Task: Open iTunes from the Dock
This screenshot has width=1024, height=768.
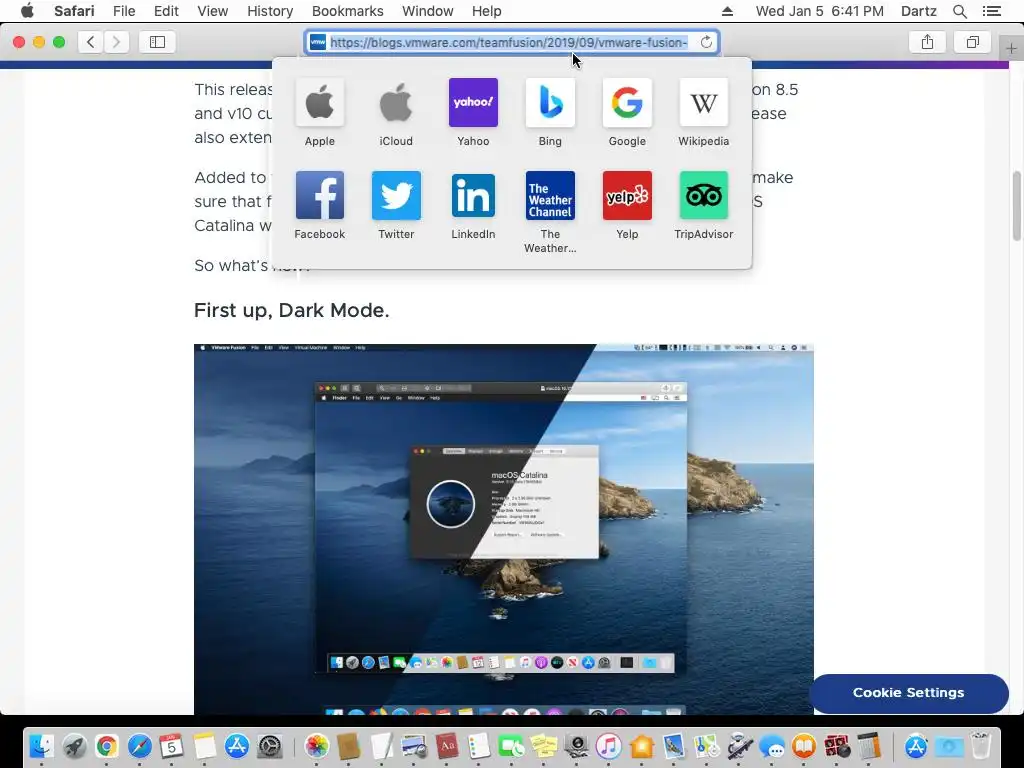Action: 609,746
